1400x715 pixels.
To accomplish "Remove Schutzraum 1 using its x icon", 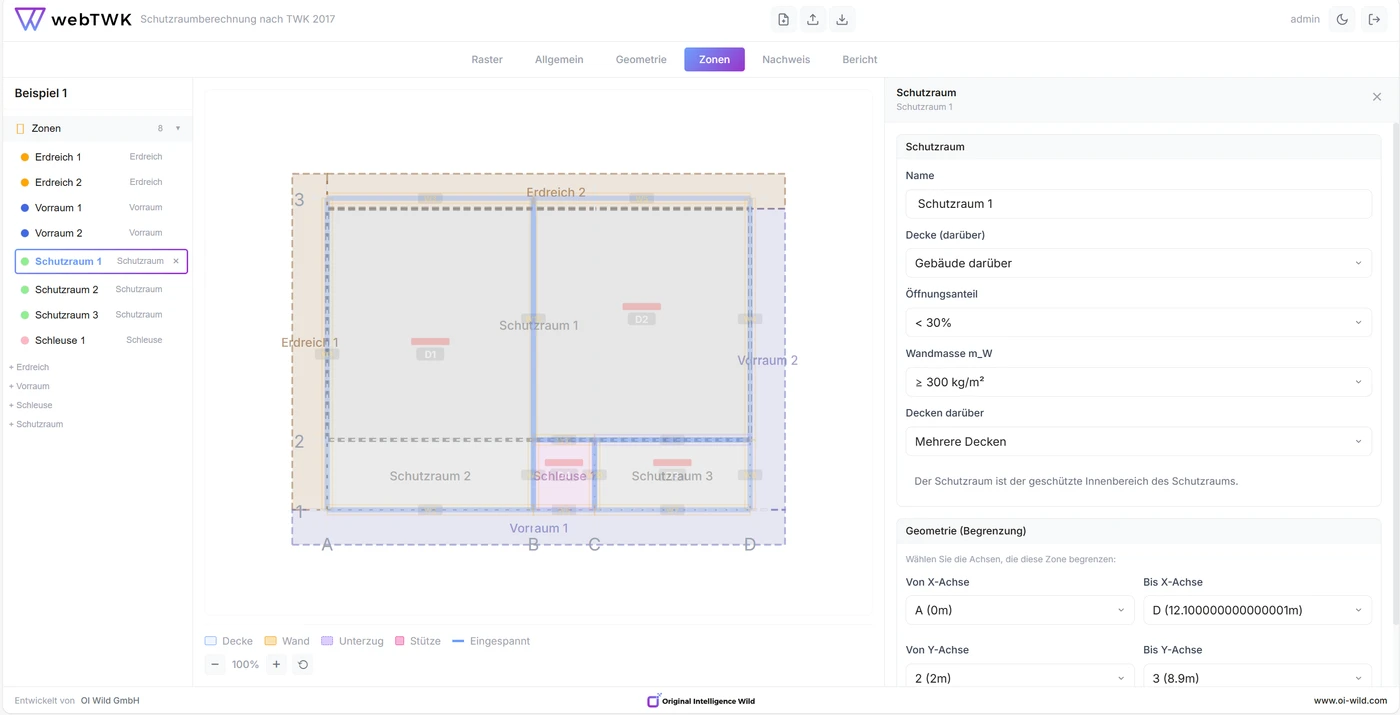I will click(x=176, y=261).
